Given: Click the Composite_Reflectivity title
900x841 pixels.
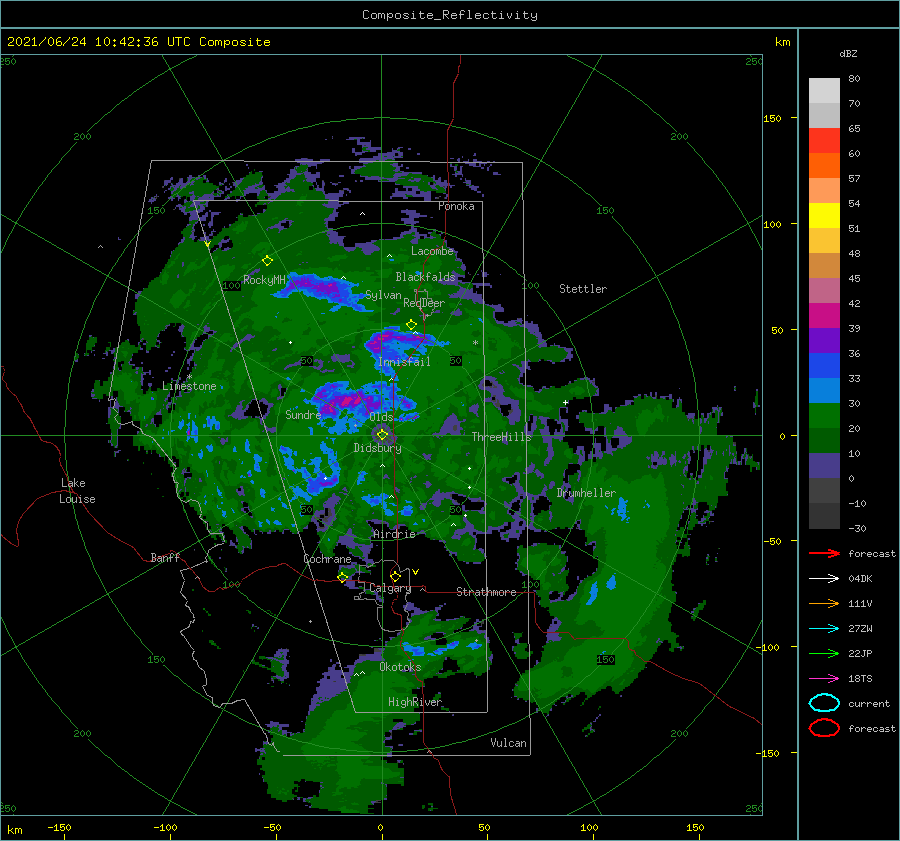Looking at the screenshot, I should coord(449,15).
